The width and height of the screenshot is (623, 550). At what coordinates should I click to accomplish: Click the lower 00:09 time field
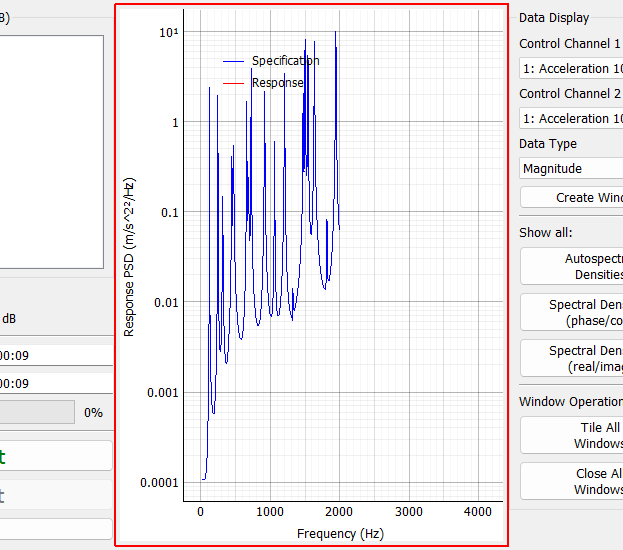click(56, 383)
